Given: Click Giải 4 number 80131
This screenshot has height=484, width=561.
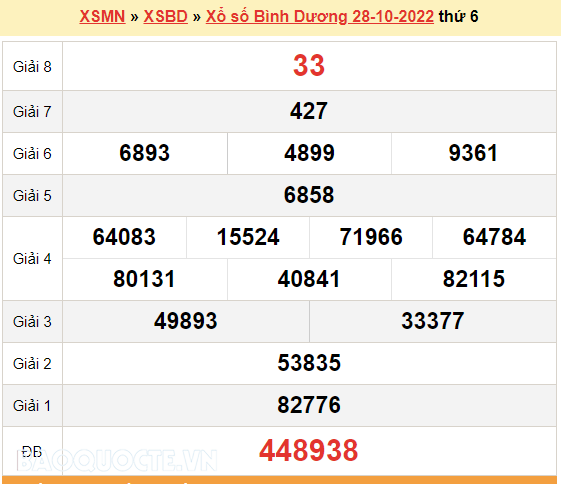Looking at the screenshot, I should point(145,279).
